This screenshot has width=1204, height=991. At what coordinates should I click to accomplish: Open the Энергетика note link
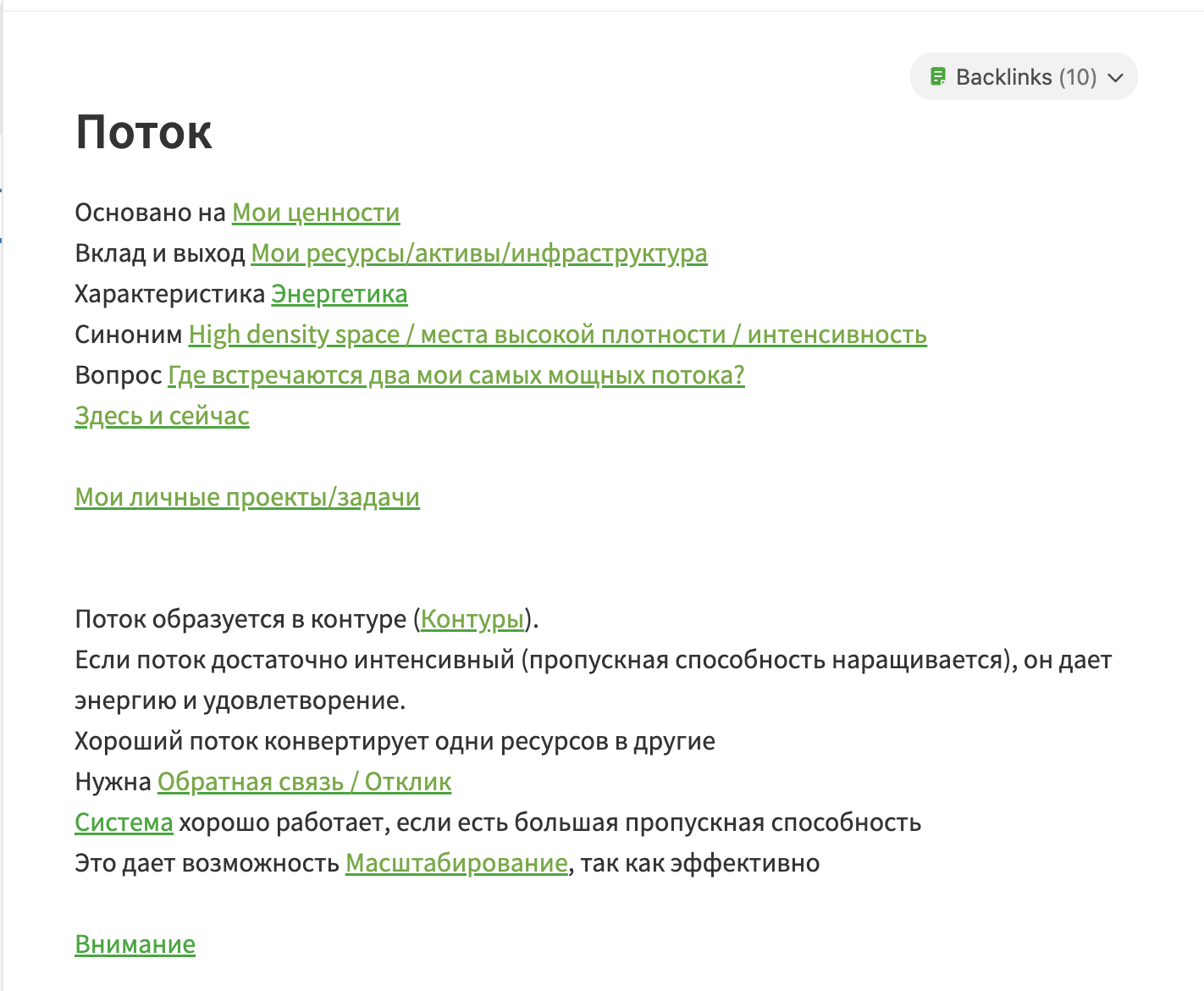click(x=340, y=294)
